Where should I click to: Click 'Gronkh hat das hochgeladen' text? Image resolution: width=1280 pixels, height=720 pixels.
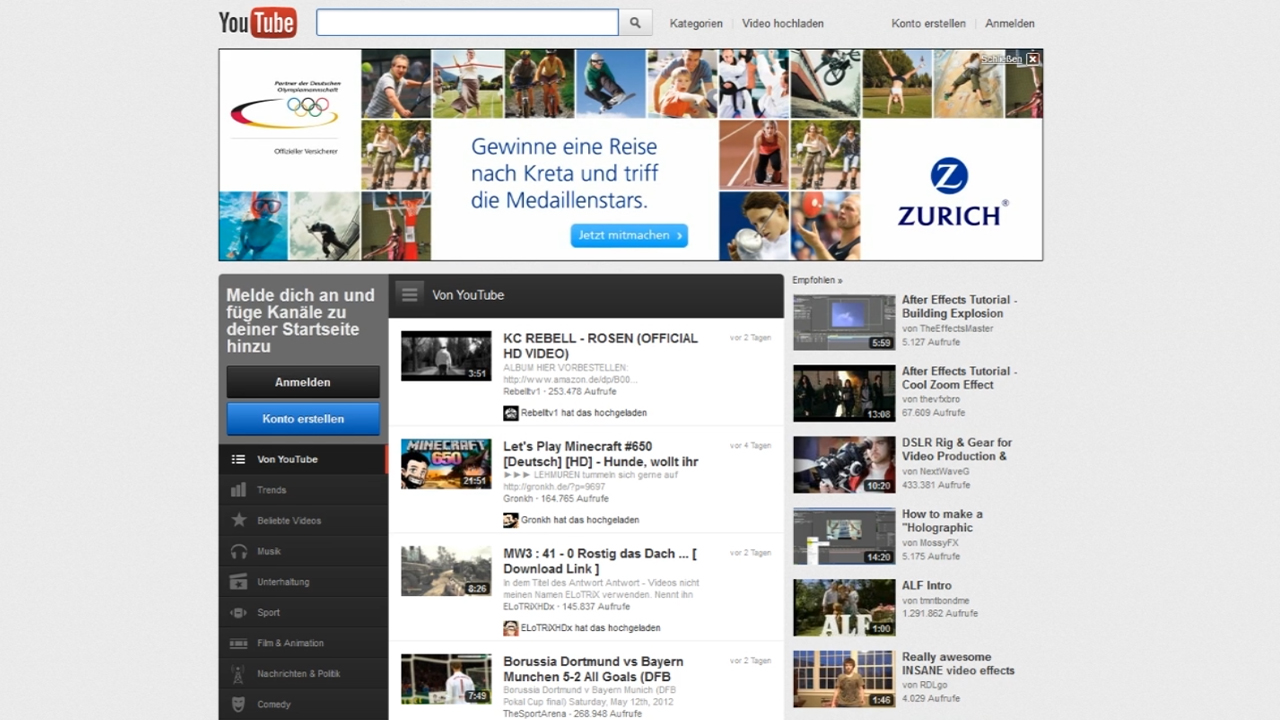click(x=580, y=520)
